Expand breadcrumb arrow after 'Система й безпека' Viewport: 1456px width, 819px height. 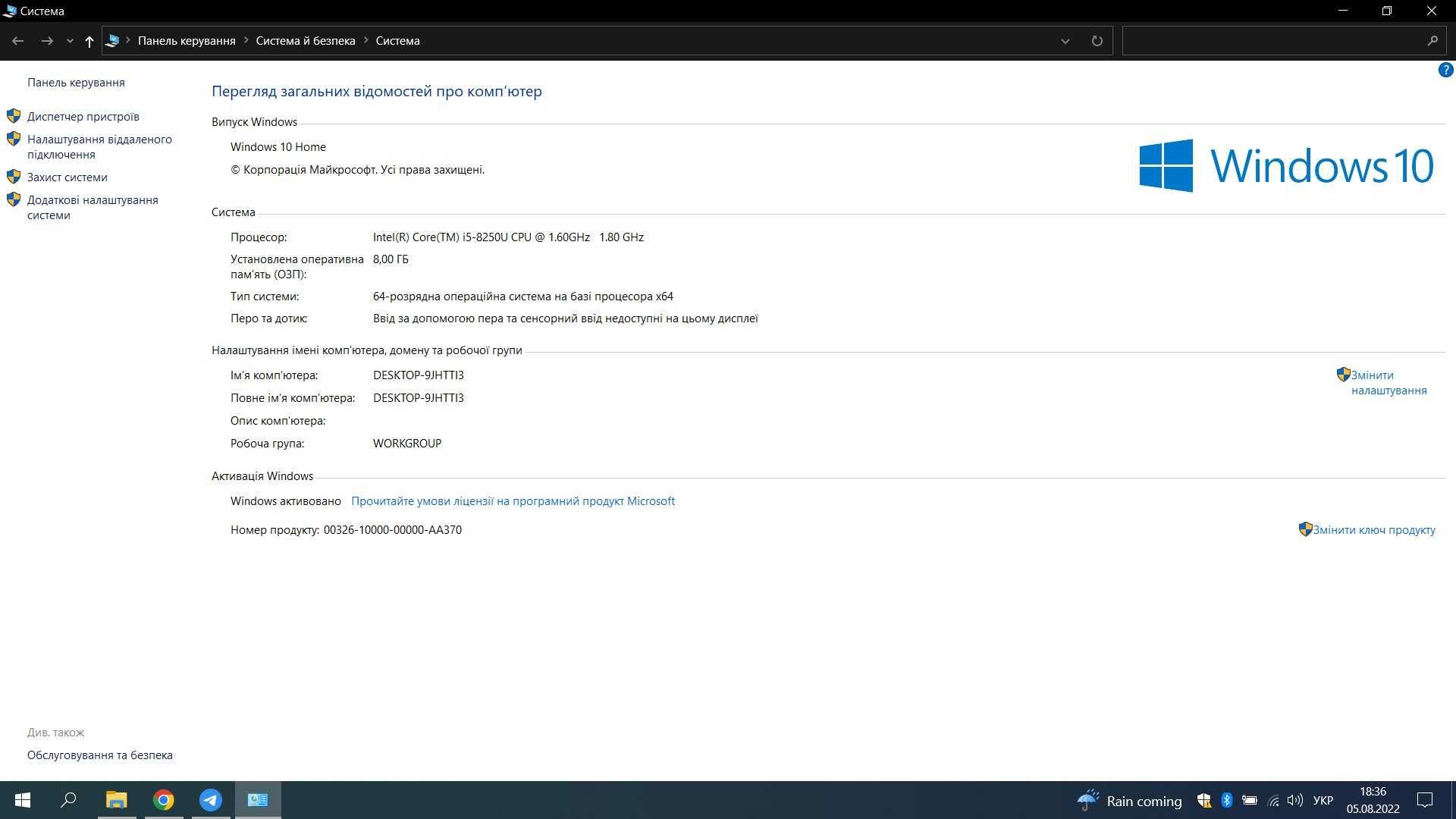[x=366, y=41]
